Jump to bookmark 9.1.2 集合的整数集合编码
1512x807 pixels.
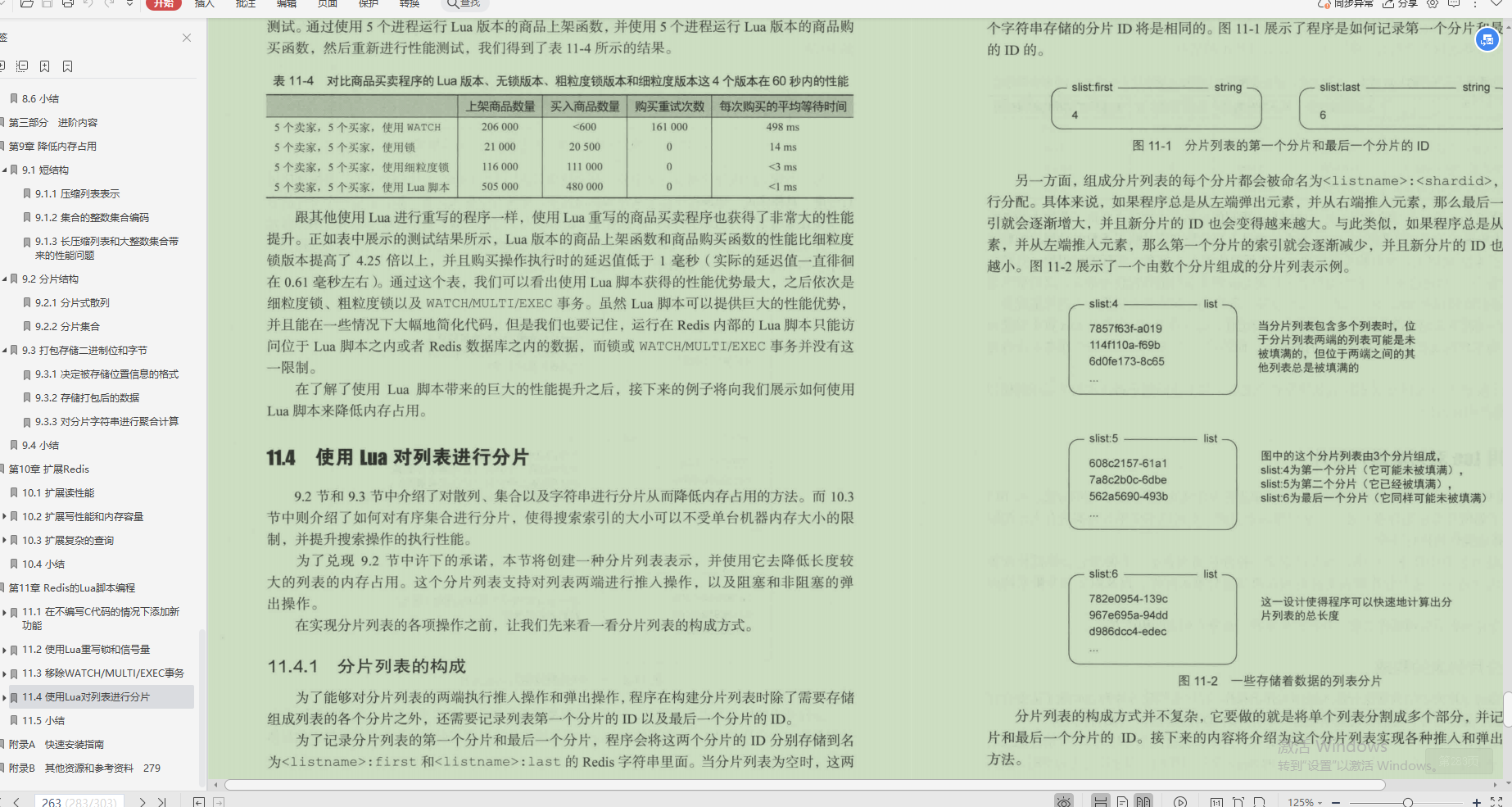[x=92, y=218]
